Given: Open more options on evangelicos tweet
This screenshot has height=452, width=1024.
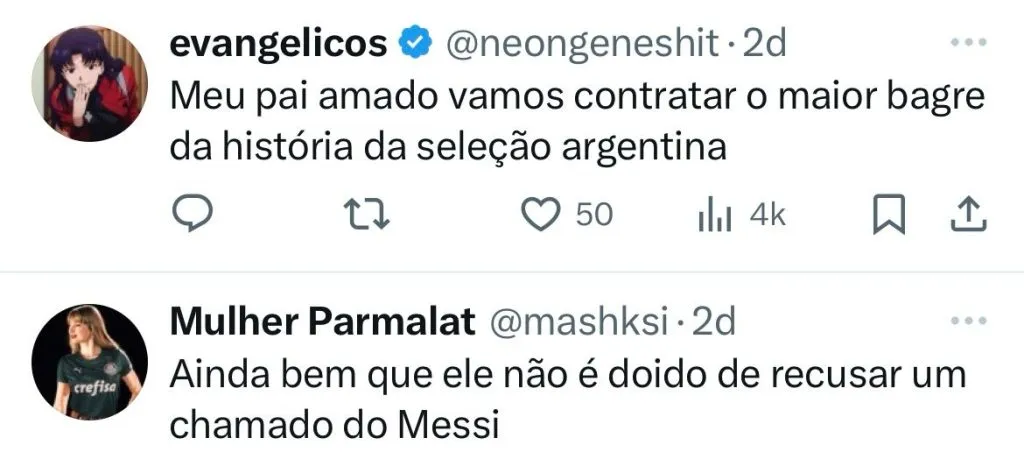Looking at the screenshot, I should [x=967, y=42].
